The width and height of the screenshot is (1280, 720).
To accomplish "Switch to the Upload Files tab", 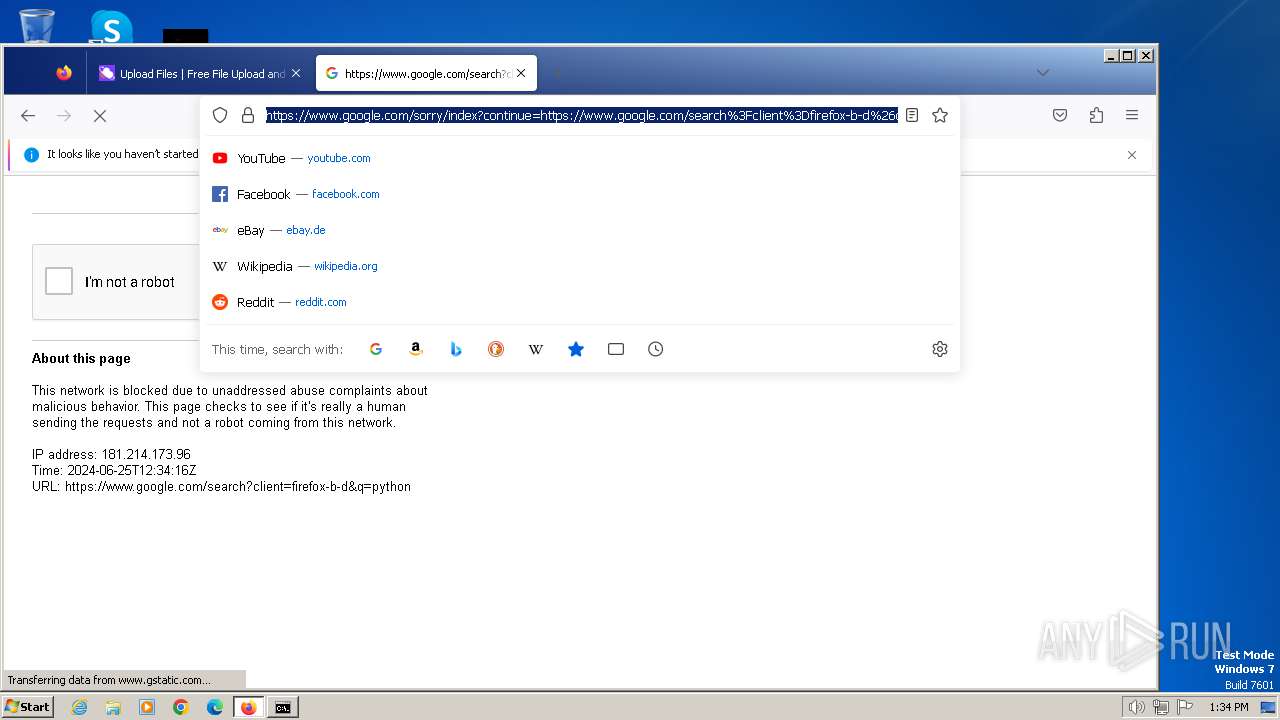I will (x=199, y=73).
